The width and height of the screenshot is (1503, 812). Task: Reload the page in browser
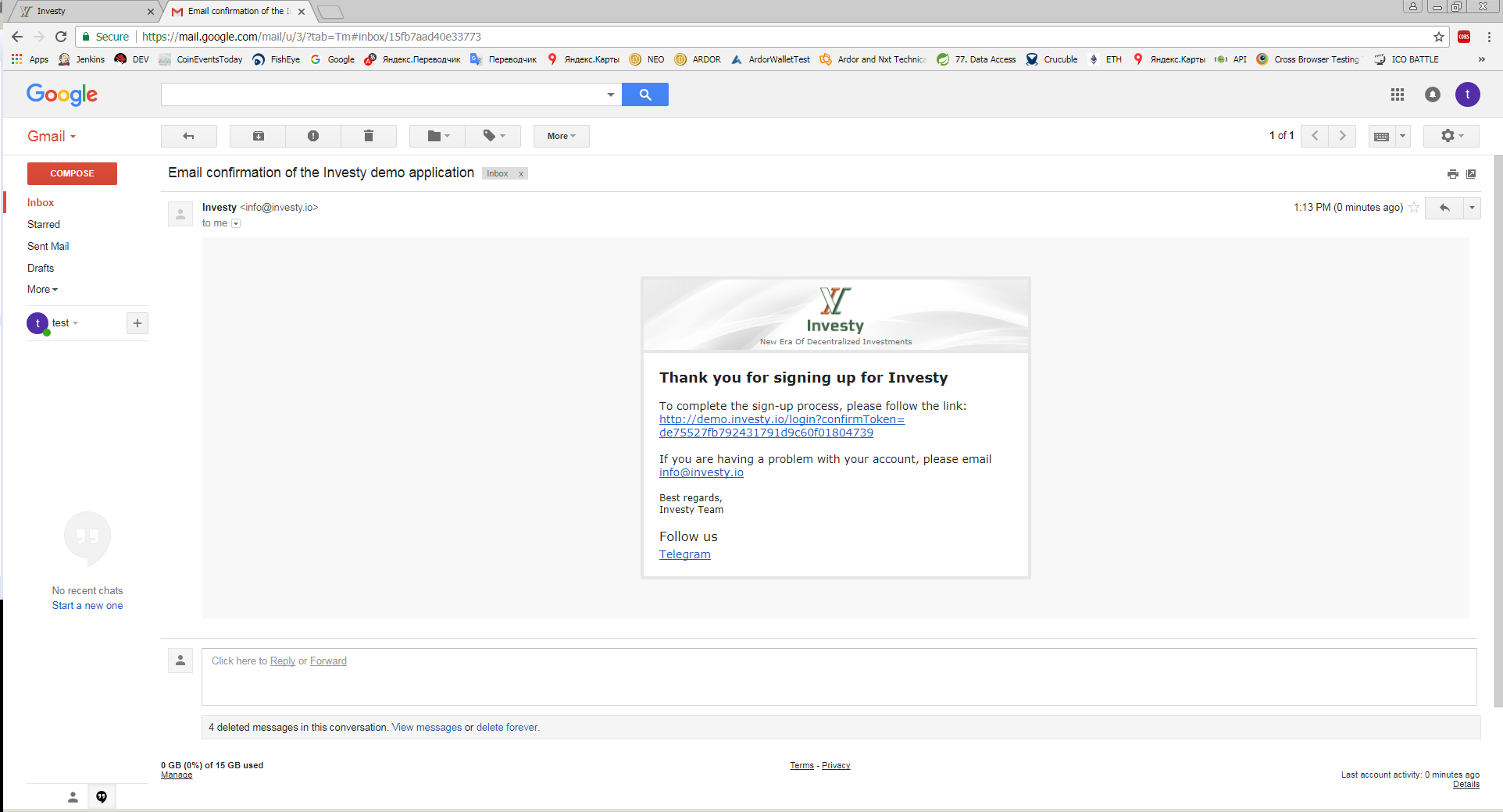61,37
